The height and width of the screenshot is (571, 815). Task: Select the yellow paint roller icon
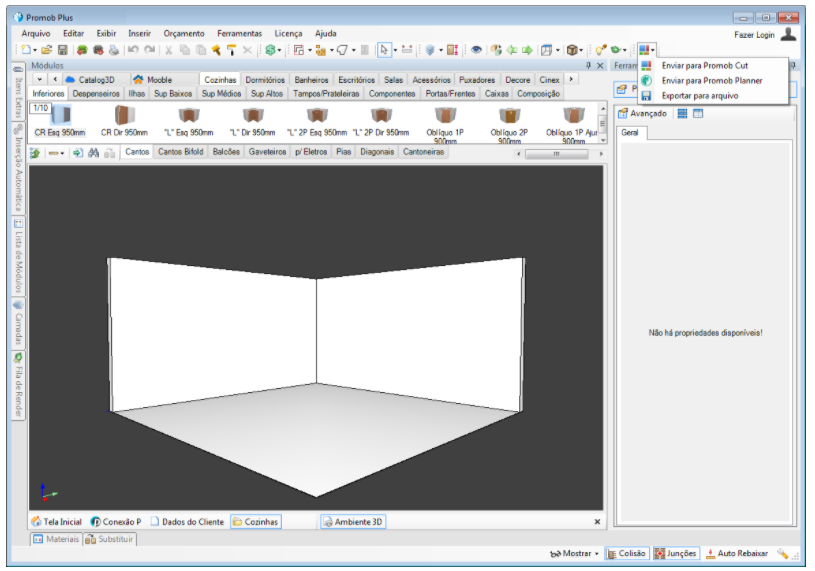(x=232, y=50)
